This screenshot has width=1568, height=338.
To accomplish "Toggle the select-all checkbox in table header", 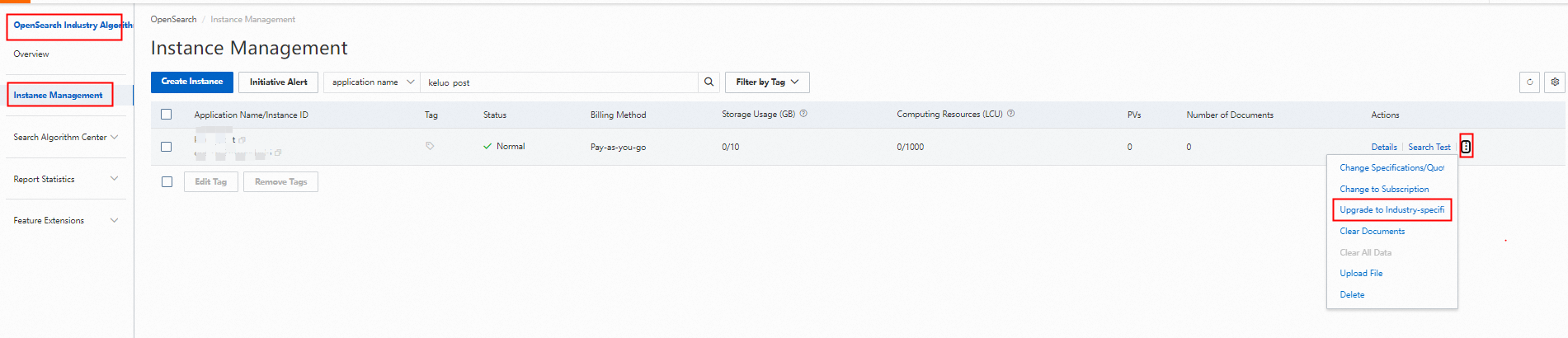I will tap(167, 115).
